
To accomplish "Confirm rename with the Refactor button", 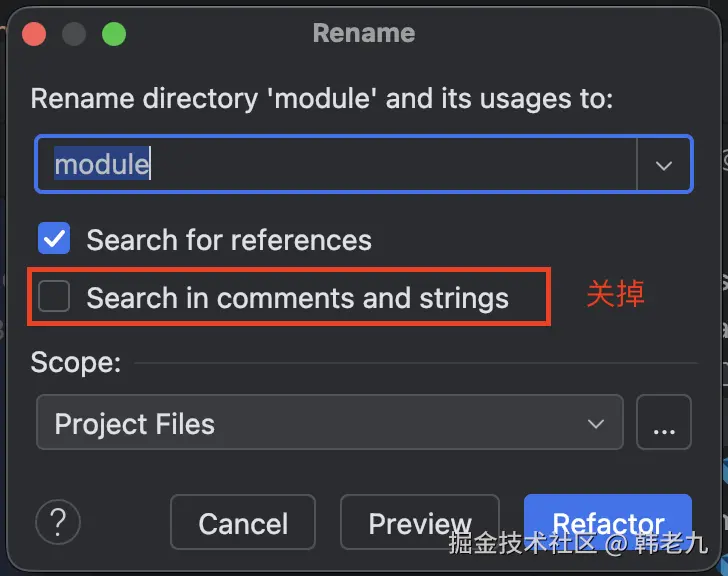I will click(607, 521).
